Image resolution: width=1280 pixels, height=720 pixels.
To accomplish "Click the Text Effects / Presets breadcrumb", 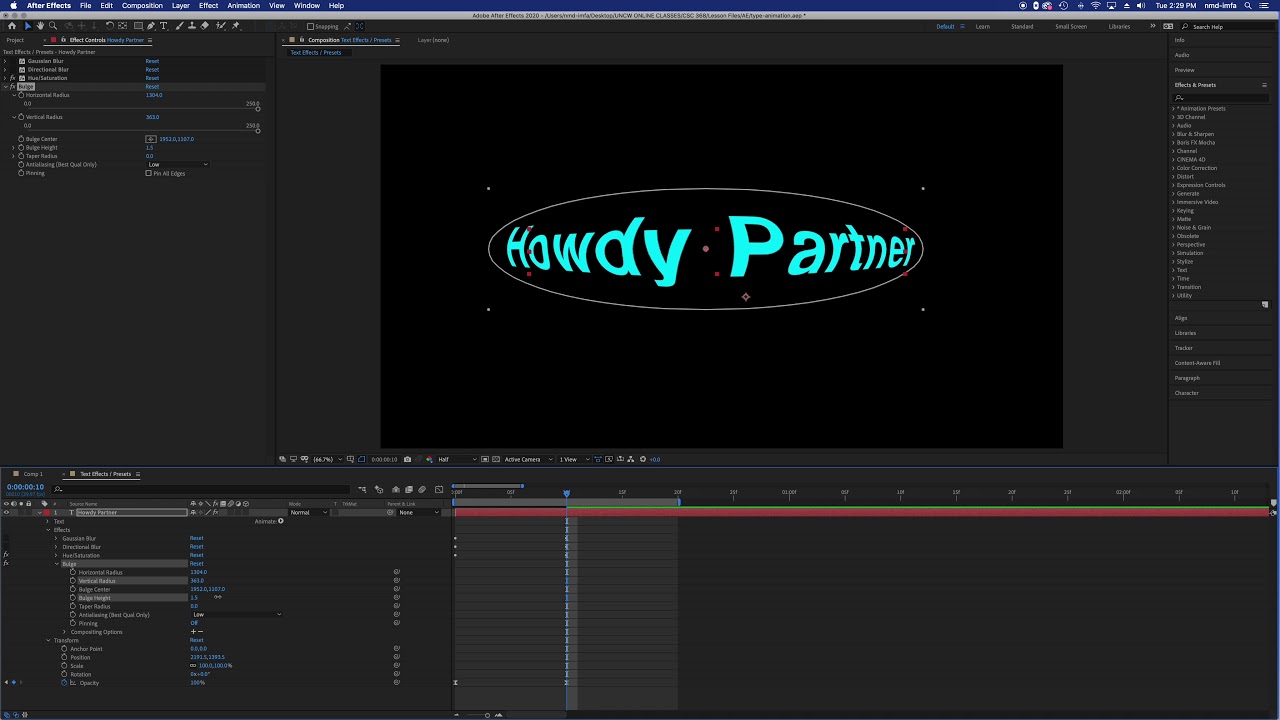I will click(x=315, y=52).
